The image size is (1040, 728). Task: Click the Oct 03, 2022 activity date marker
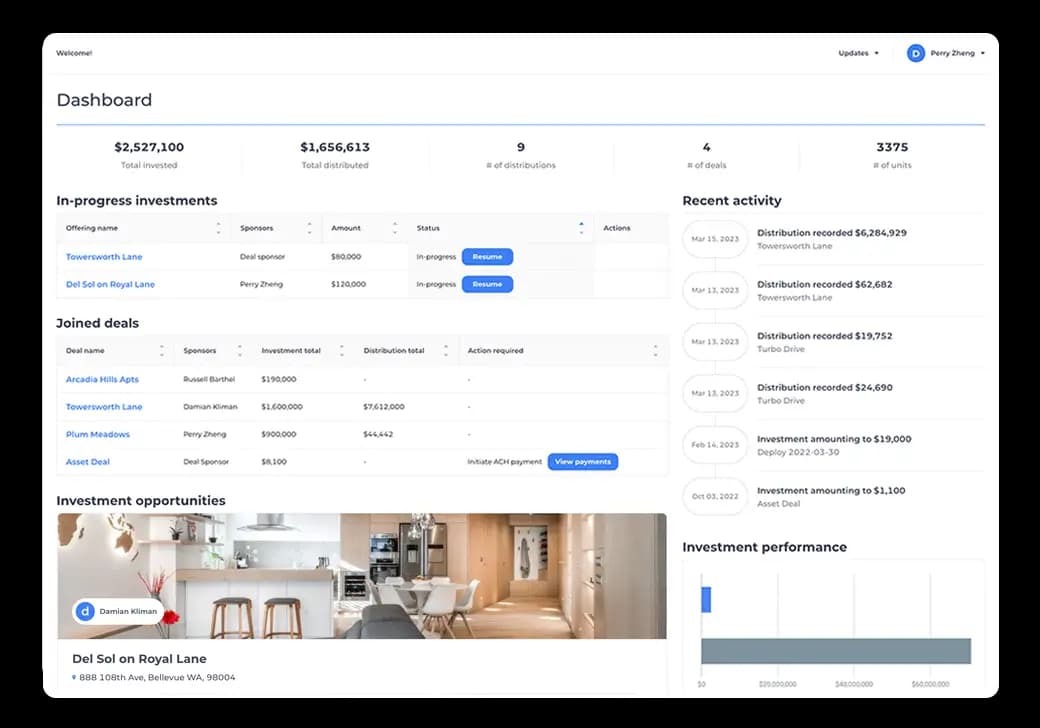coord(715,497)
